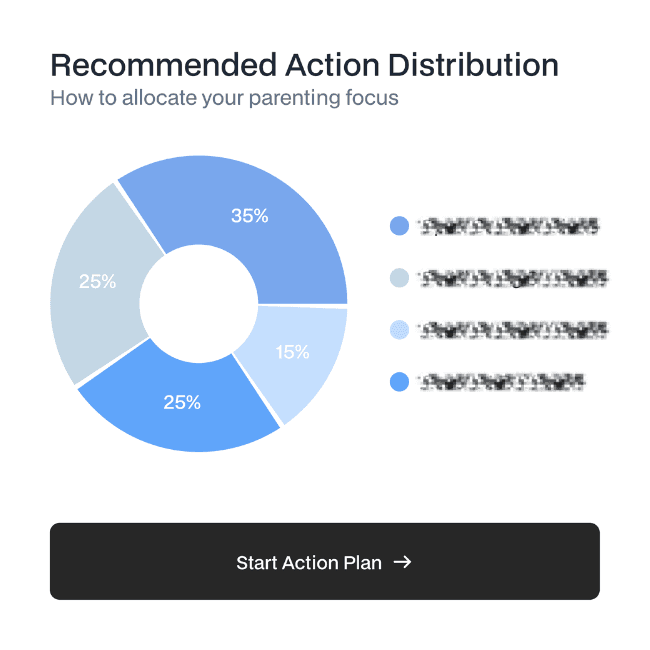Viewport: 650px width, 650px height.
Task: Click the bright blue fourth legend dot
Action: tap(400, 382)
